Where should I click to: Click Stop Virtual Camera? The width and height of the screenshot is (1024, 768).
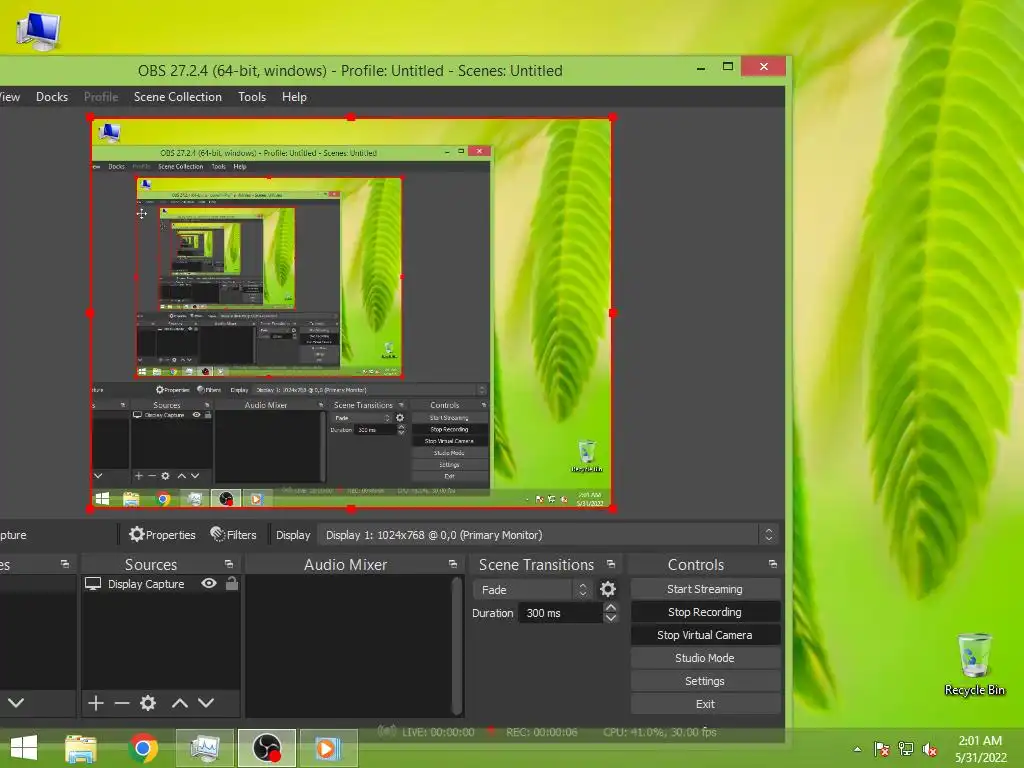click(705, 635)
